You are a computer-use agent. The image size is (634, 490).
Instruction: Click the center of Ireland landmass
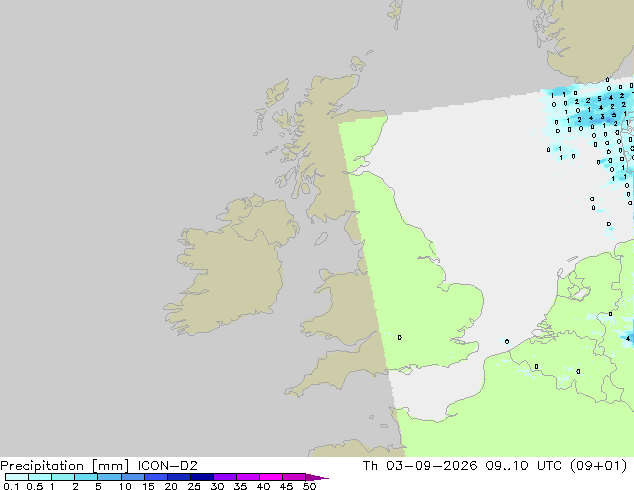pyautogui.click(x=232, y=269)
